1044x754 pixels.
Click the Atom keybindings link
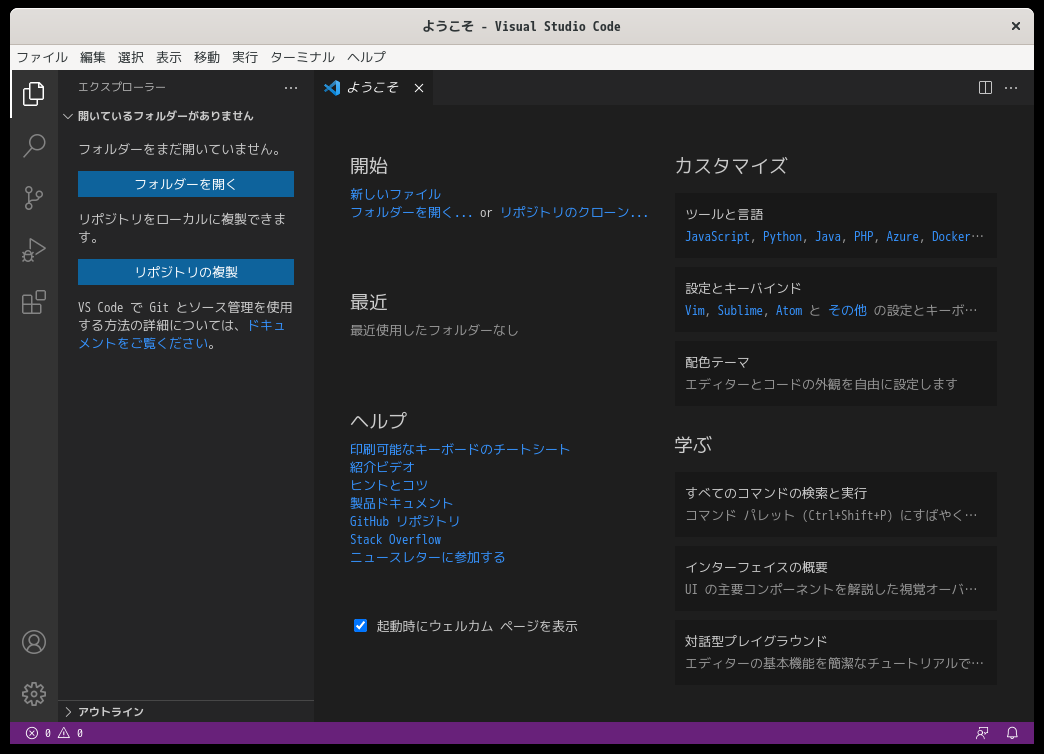pyautogui.click(x=789, y=311)
